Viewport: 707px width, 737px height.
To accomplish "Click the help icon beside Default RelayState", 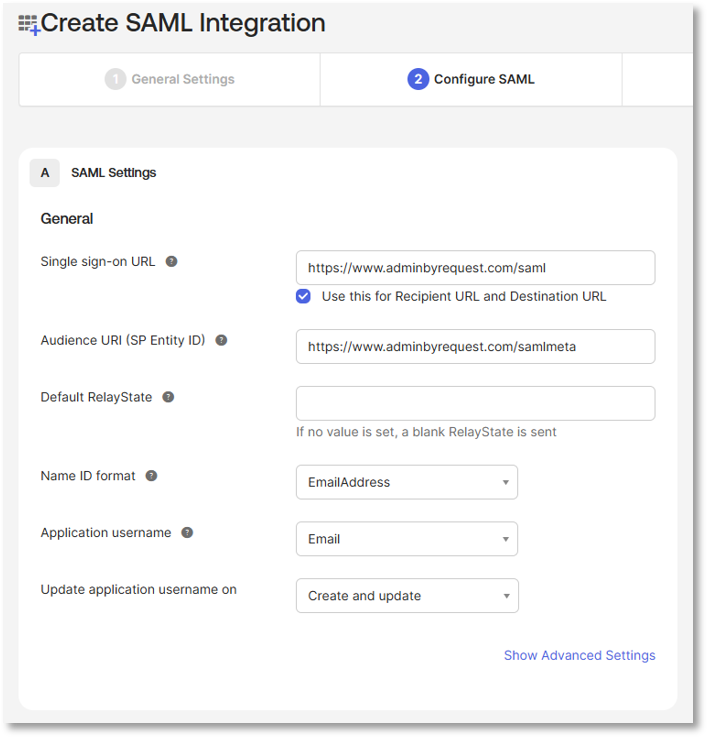I will (168, 397).
